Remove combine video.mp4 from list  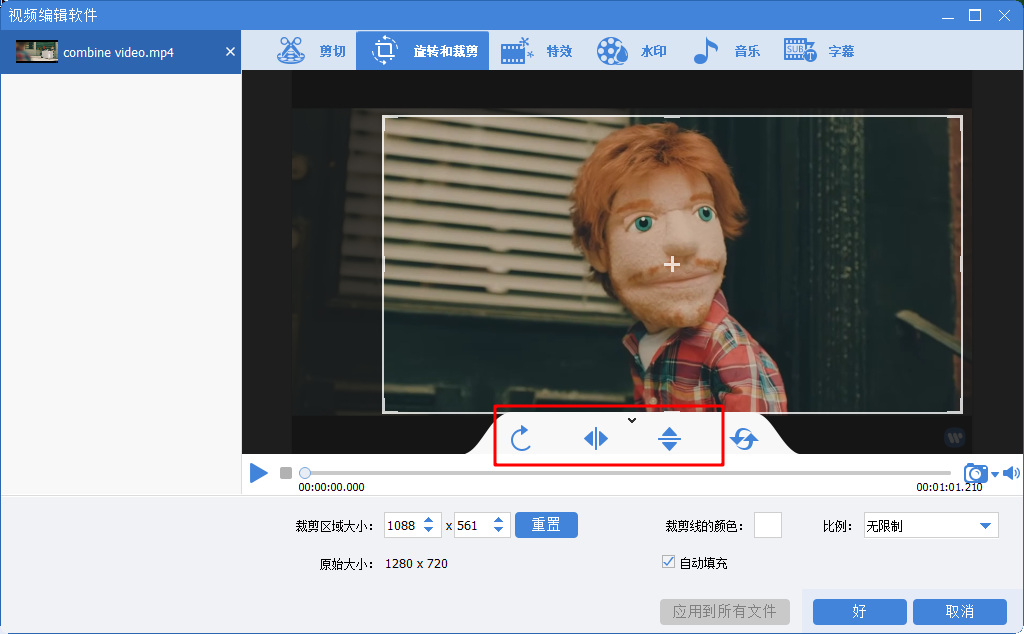(230, 52)
